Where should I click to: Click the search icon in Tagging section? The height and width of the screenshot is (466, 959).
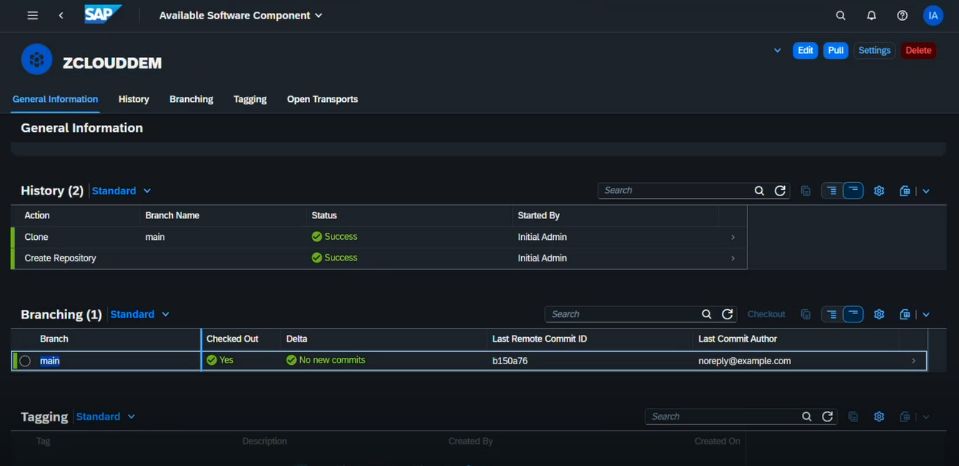pyautogui.click(x=807, y=417)
